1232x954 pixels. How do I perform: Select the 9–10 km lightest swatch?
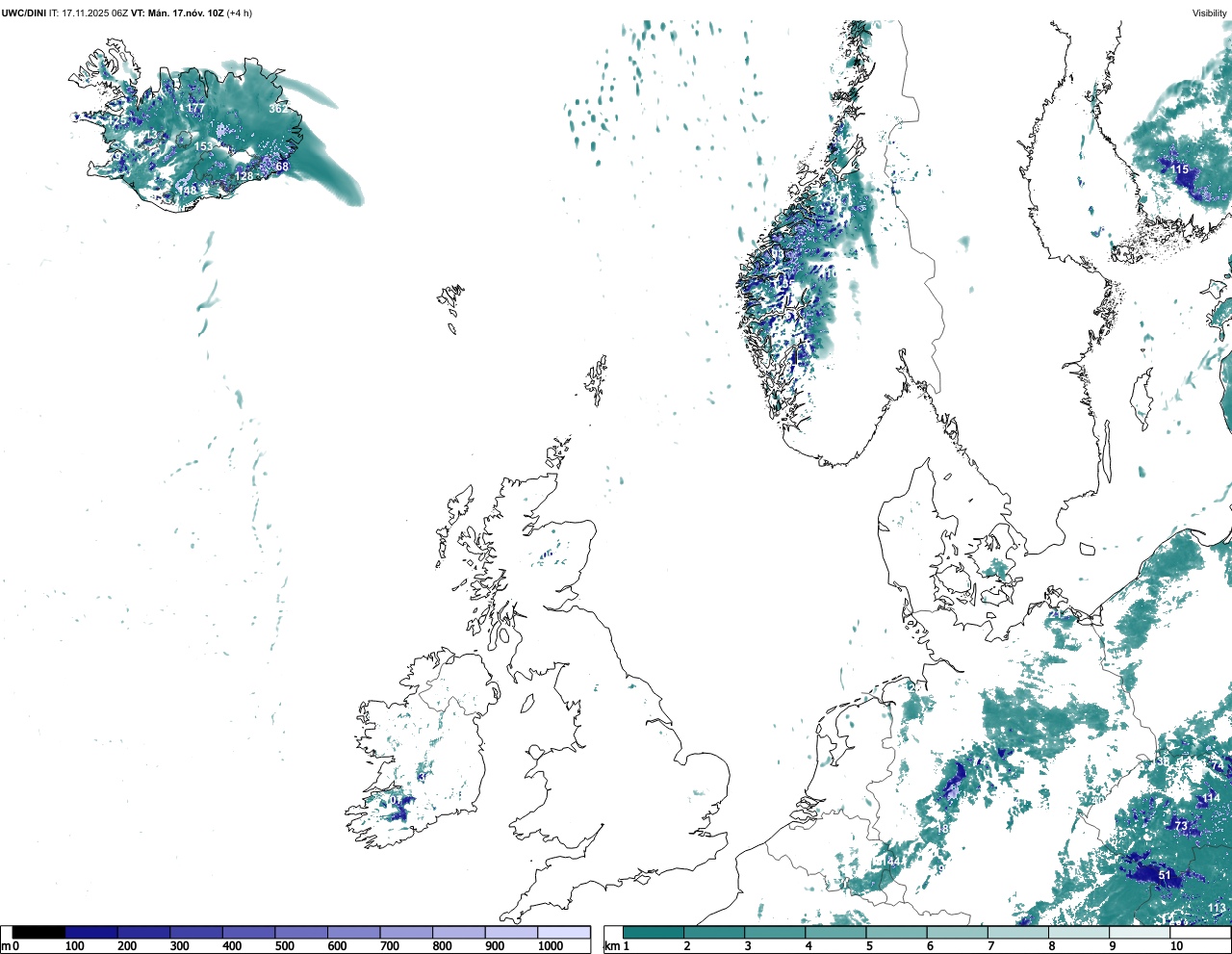(x=1139, y=933)
